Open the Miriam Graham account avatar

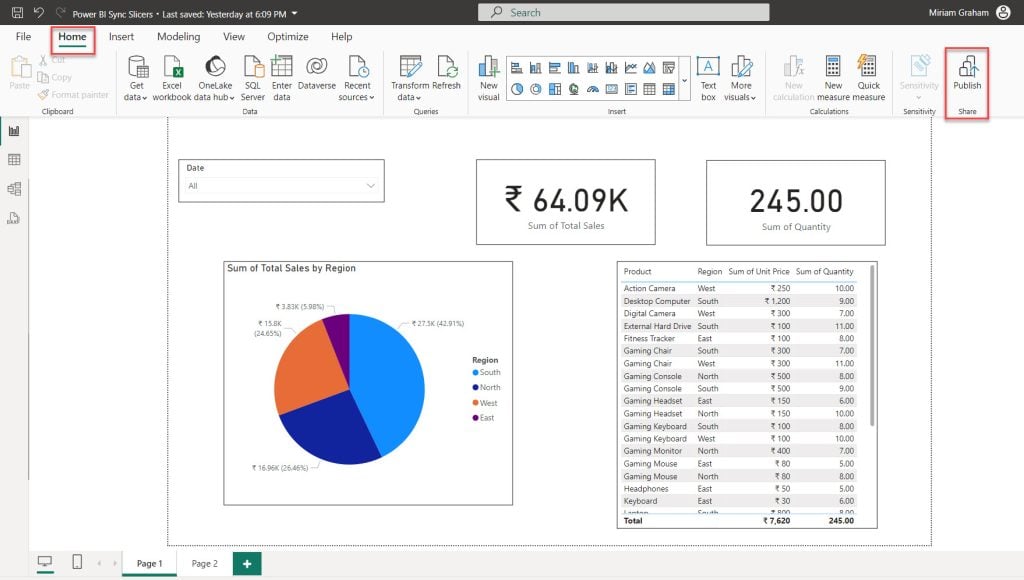point(1004,12)
